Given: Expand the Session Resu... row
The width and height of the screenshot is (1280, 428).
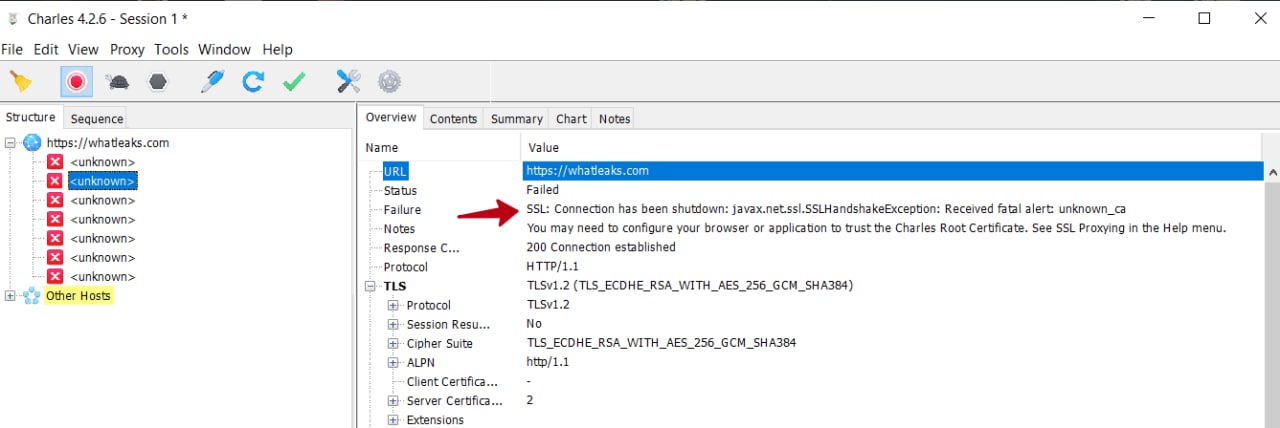Looking at the screenshot, I should pos(393,324).
